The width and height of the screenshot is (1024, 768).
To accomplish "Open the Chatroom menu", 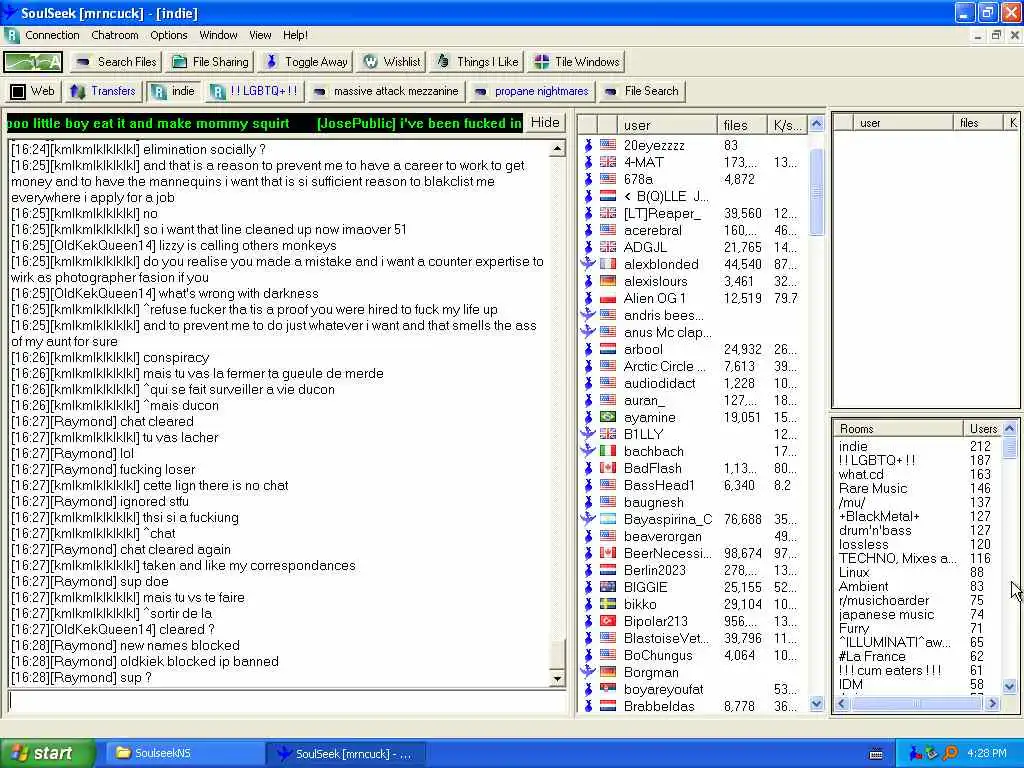I will 115,35.
